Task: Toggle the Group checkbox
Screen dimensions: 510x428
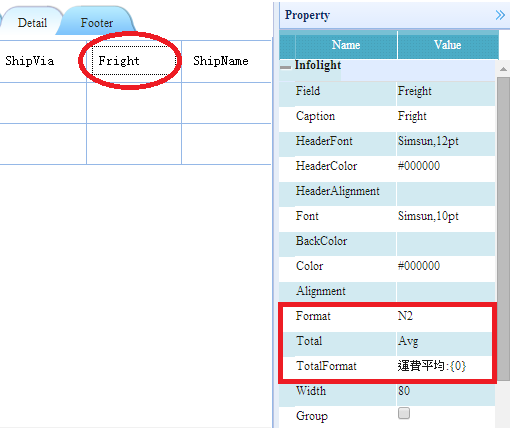Action: click(404, 413)
